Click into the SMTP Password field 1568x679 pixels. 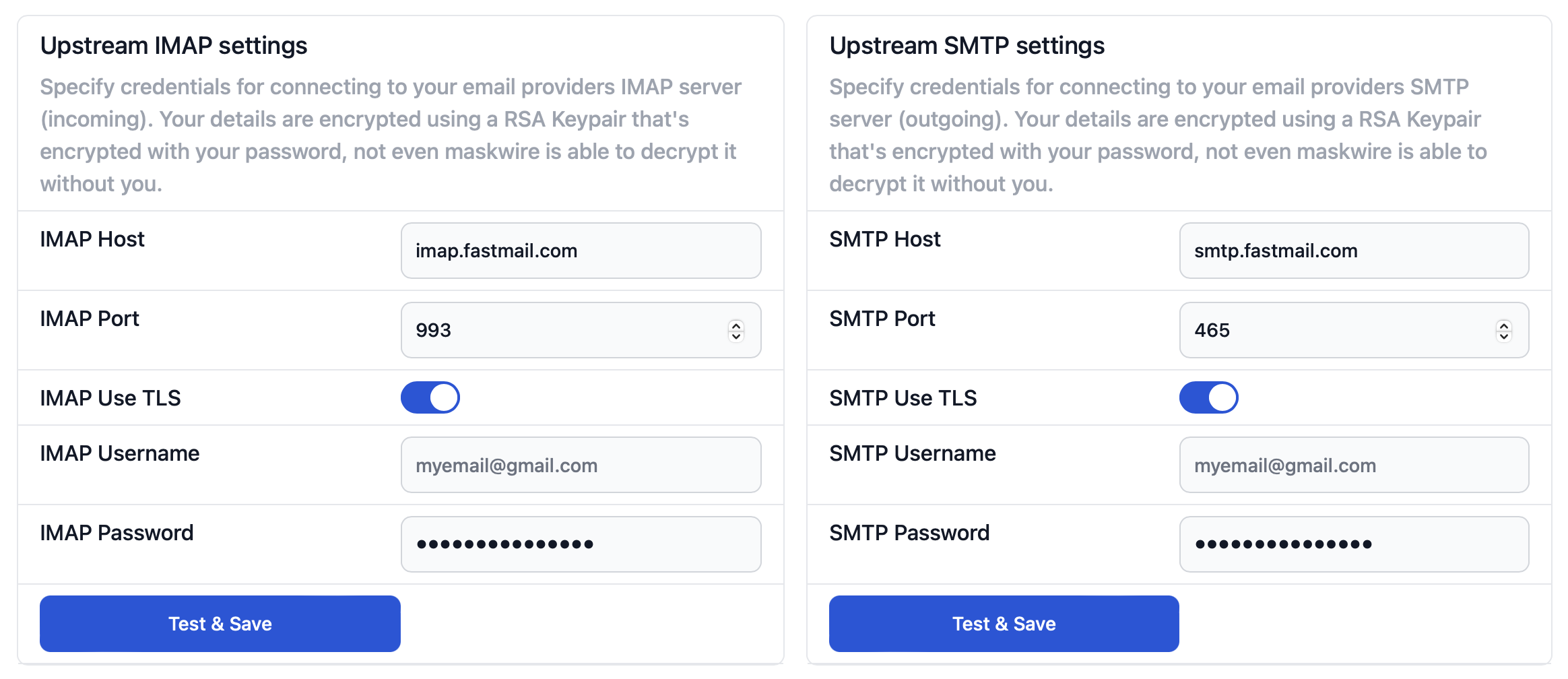click(x=1354, y=544)
